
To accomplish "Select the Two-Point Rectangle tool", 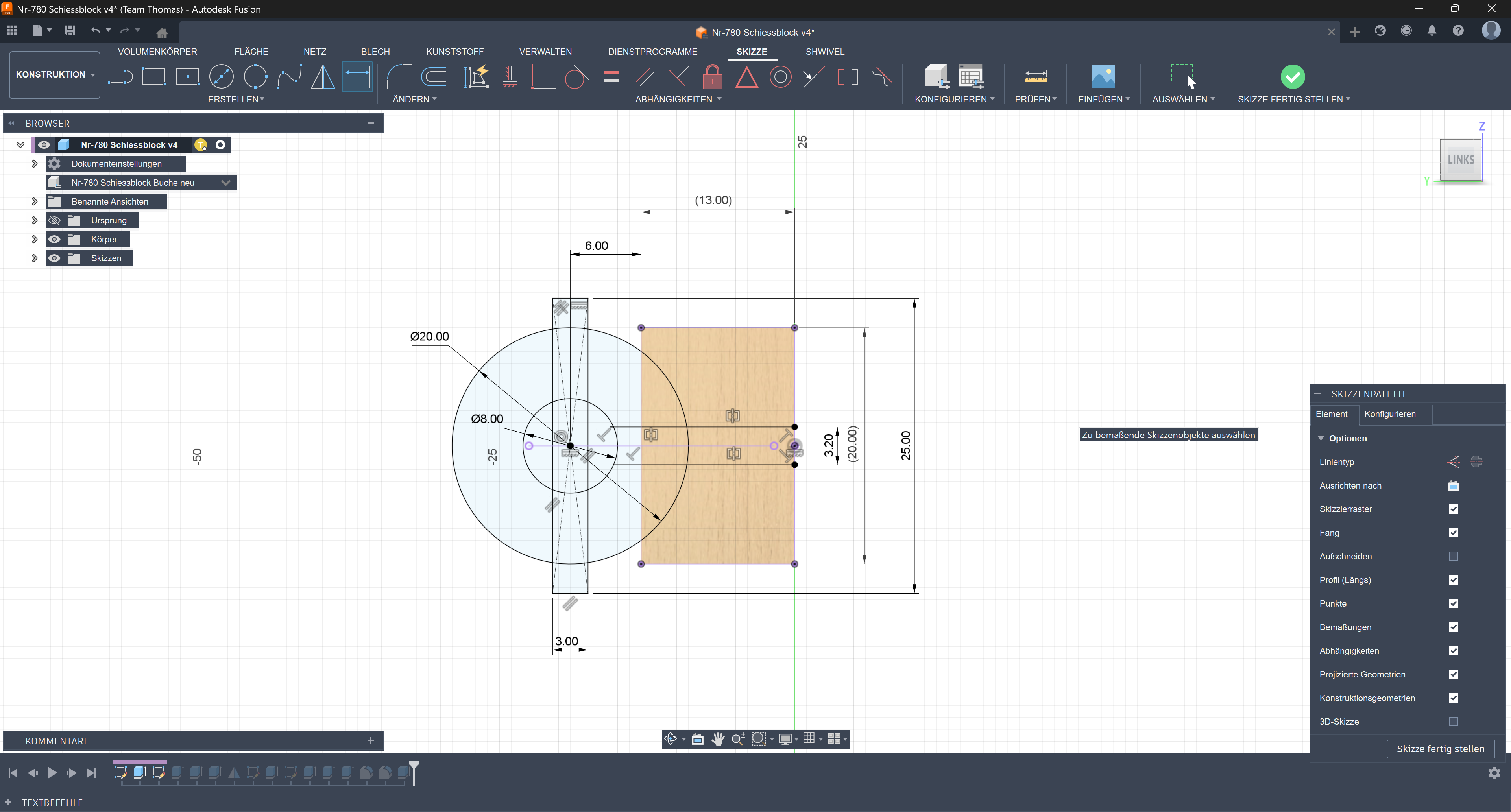I will 154,77.
